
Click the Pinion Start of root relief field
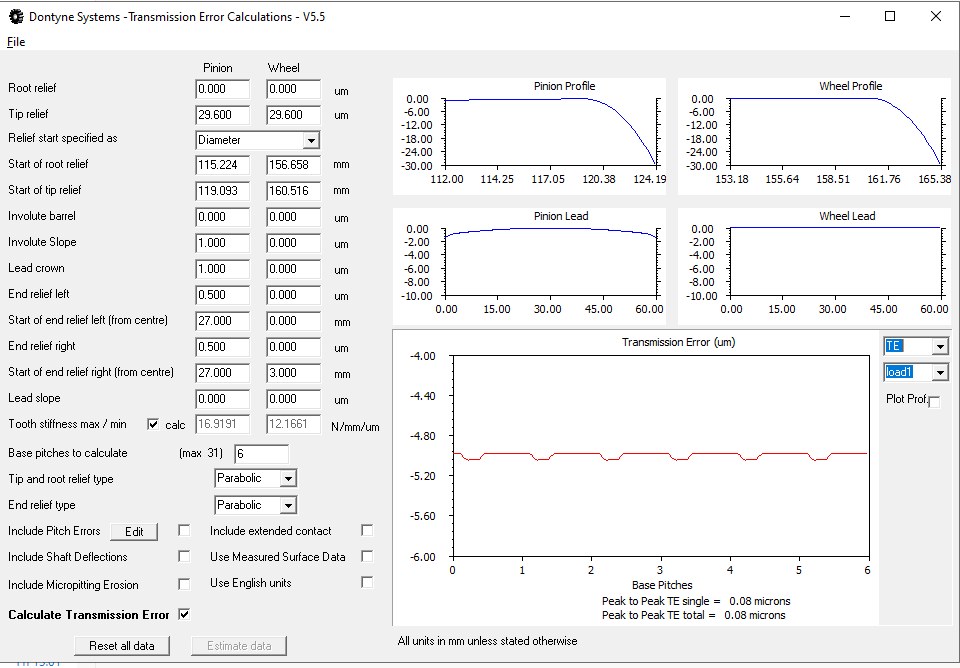(x=223, y=165)
